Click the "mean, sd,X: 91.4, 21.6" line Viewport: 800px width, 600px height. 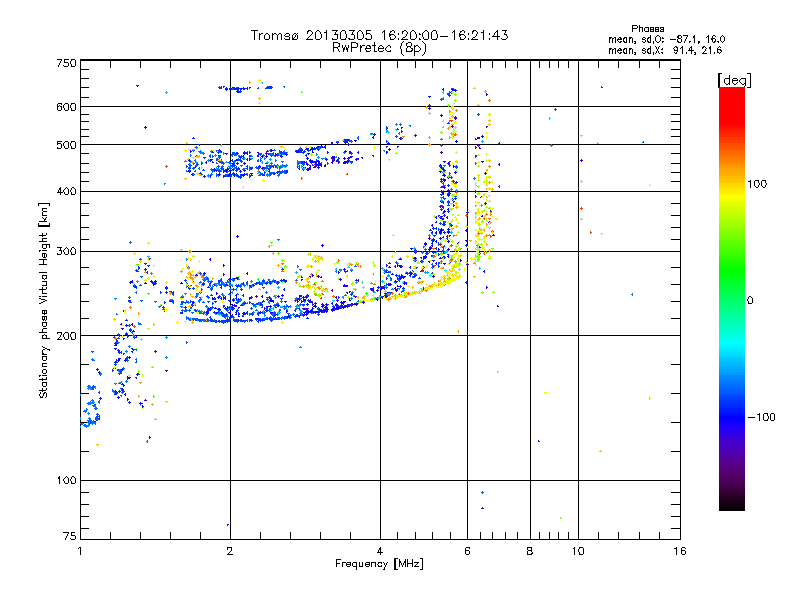(665, 50)
